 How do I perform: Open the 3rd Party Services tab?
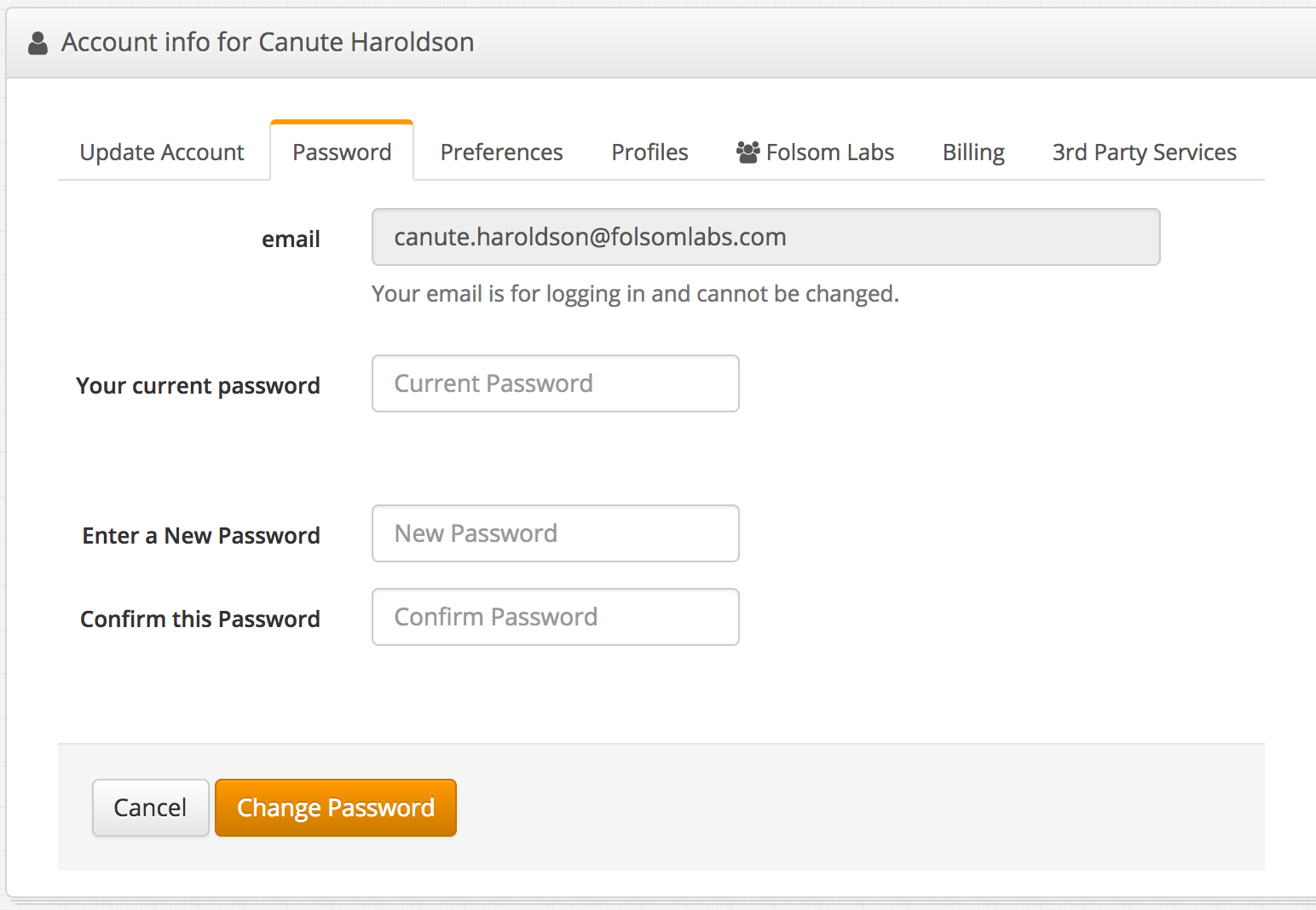pyautogui.click(x=1144, y=152)
